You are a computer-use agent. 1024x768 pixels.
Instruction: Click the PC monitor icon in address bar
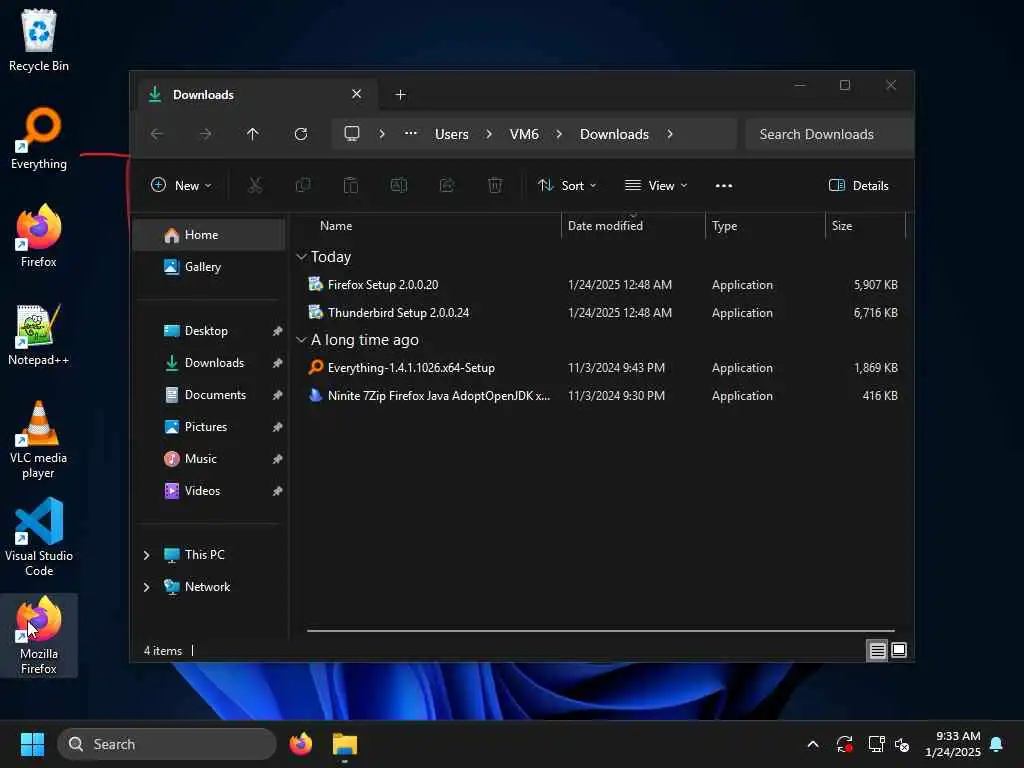352,134
